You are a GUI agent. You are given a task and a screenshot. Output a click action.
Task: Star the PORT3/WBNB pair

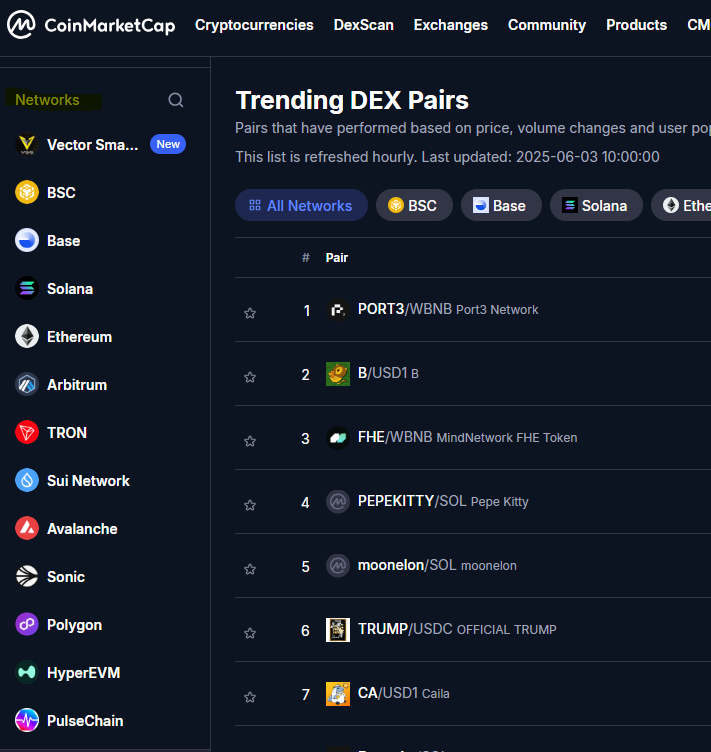tap(250, 313)
